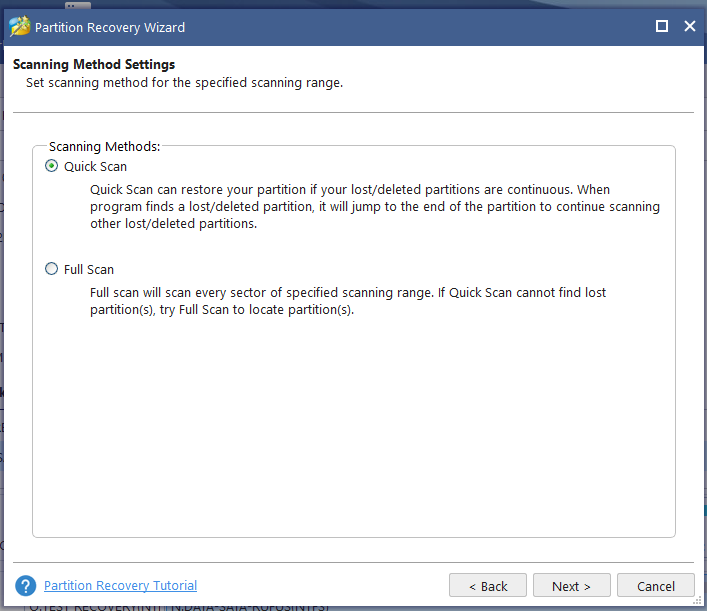Go back with the < Back button
707x611 pixels.
tap(487, 585)
